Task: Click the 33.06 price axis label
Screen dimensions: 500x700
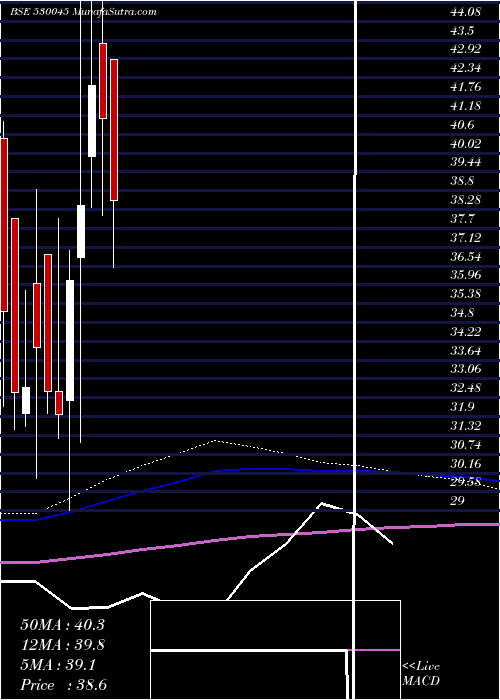Action: [x=466, y=369]
